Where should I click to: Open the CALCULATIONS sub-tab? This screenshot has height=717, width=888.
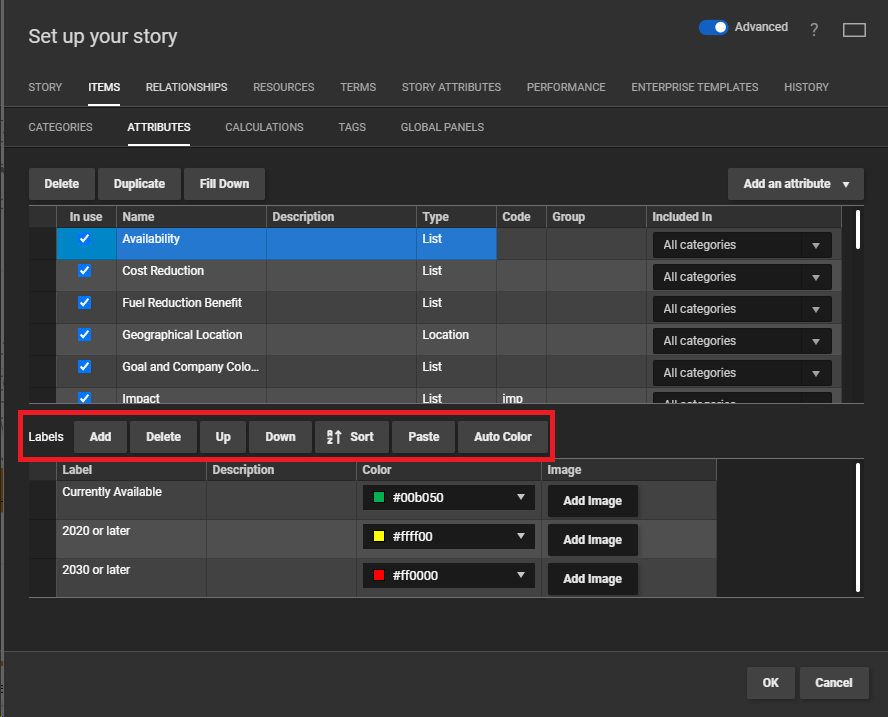click(264, 127)
